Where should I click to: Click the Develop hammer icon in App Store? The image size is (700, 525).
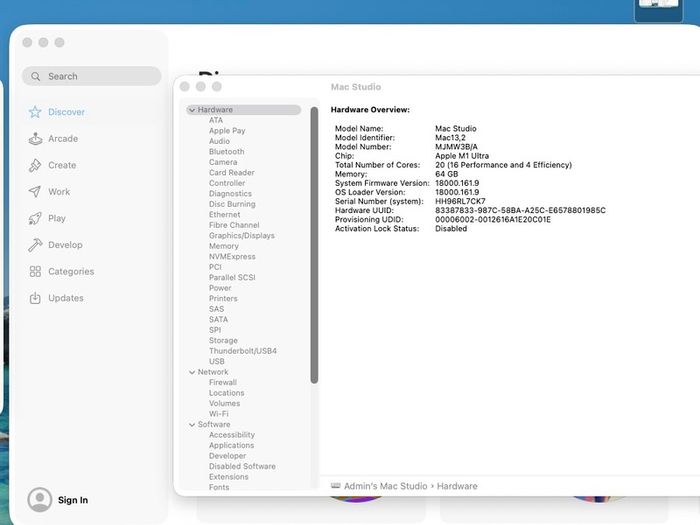[35, 245]
